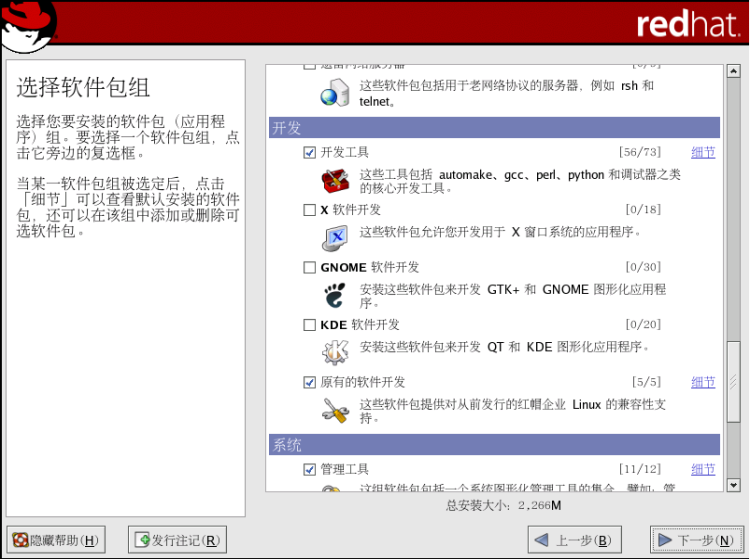Image resolution: width=750 pixels, height=559 pixels.
Task: Click the Red Hat shadowman logo
Action: [x=29, y=26]
